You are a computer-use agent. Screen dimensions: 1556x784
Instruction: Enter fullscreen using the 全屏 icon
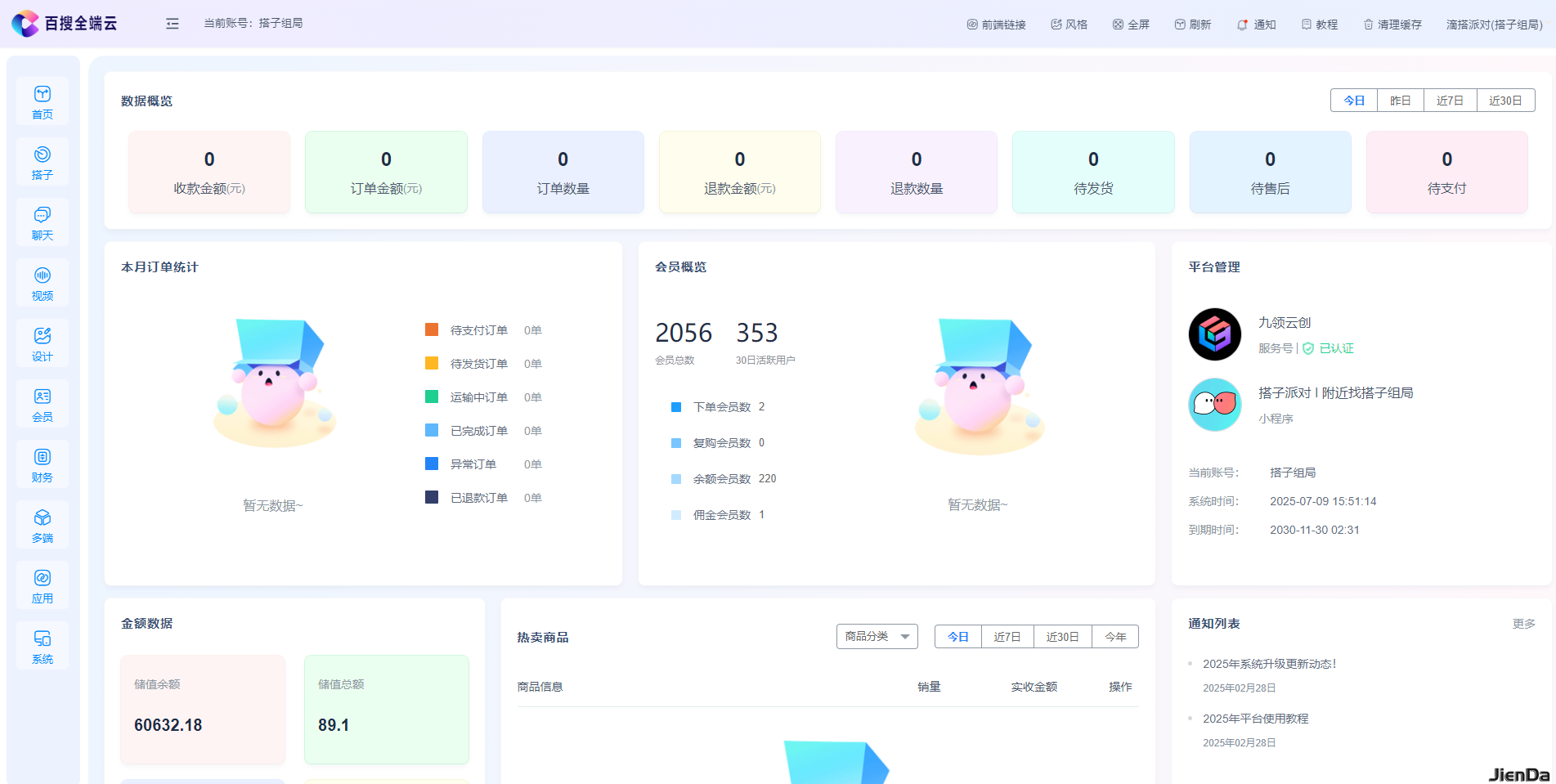click(x=1131, y=24)
